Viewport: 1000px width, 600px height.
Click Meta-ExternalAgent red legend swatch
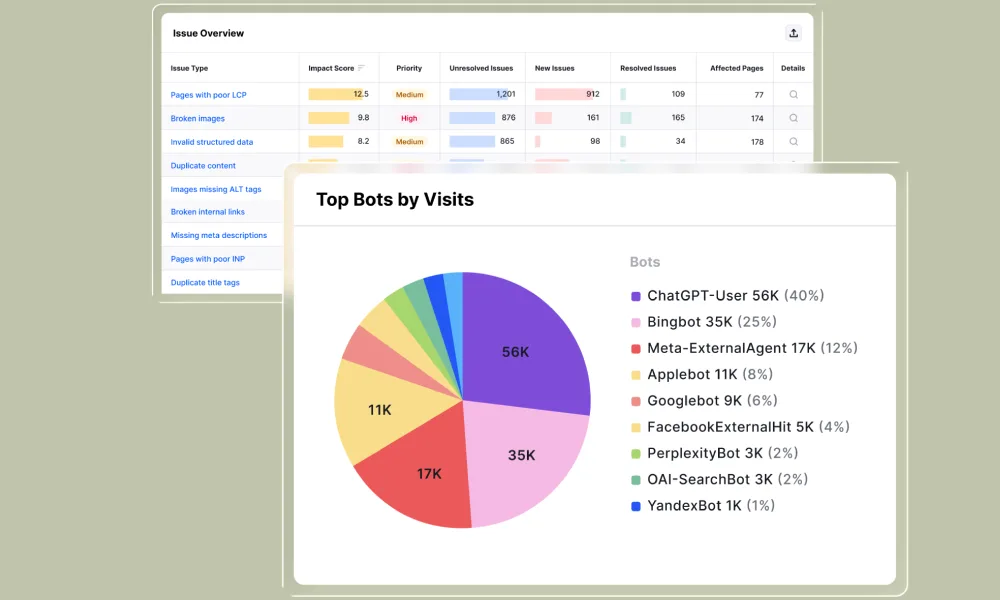635,349
